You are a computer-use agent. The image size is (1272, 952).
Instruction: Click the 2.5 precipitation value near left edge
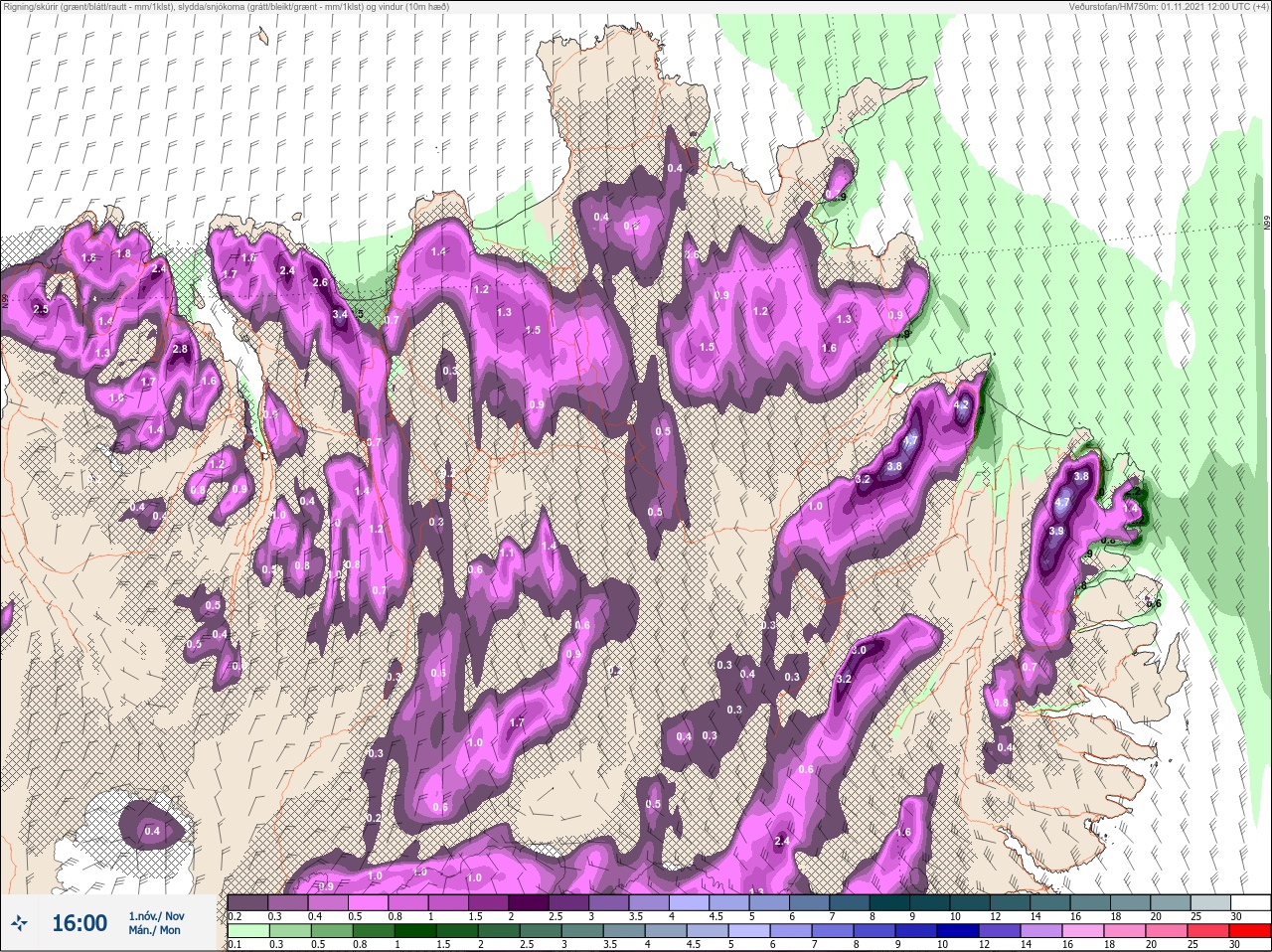click(x=41, y=310)
